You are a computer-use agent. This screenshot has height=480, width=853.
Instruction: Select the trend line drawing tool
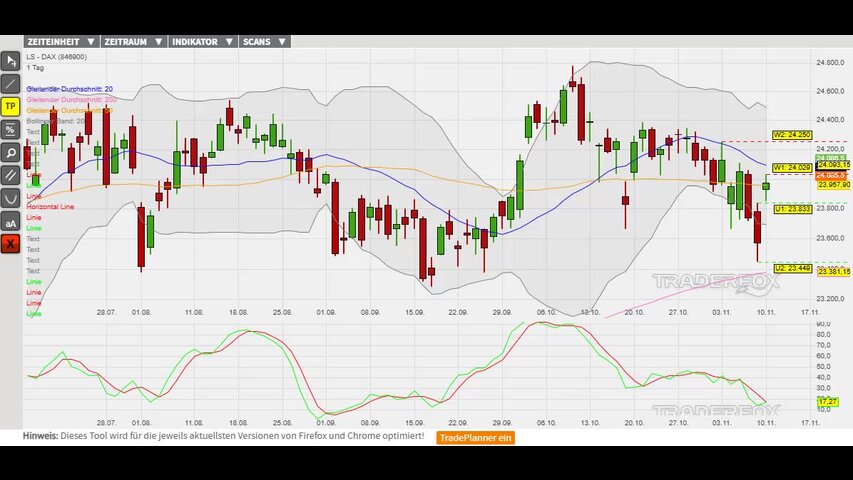[10, 83]
